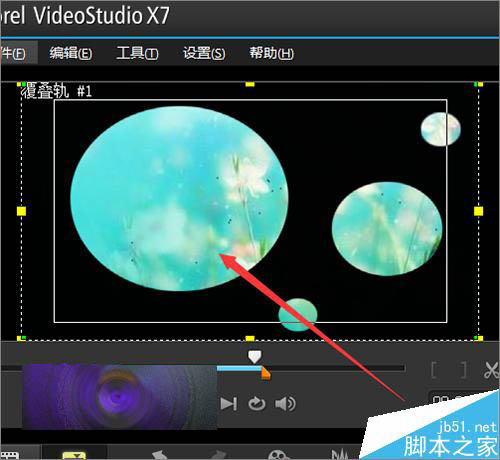Set mark-in with the [ bracket button
This screenshot has width=500, height=460.
coord(434,370)
